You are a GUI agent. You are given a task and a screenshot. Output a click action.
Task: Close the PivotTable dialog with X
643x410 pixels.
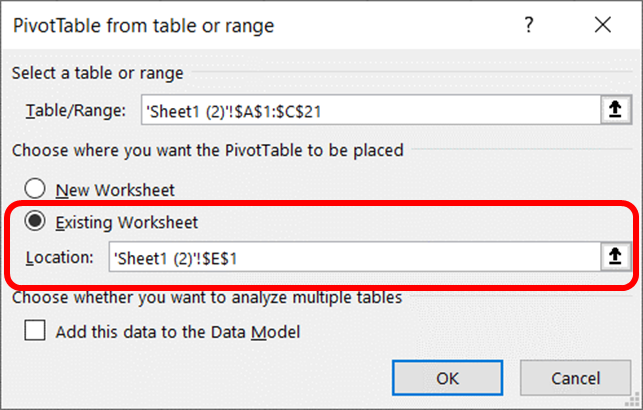601,24
